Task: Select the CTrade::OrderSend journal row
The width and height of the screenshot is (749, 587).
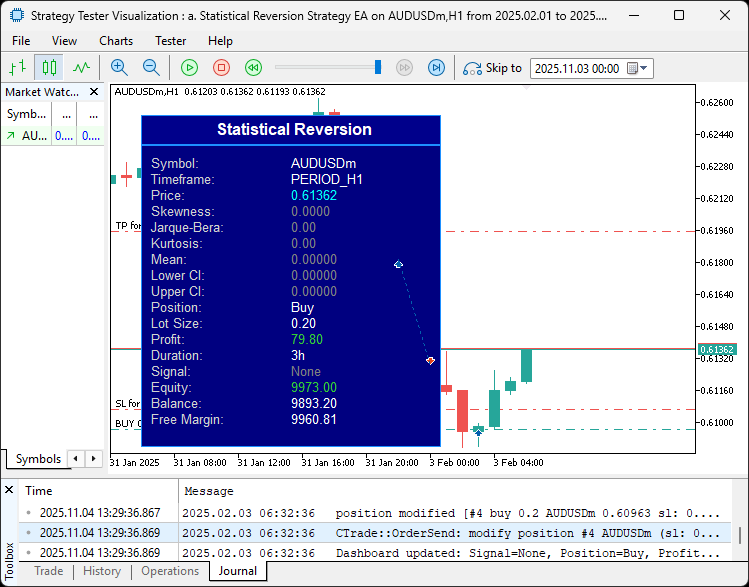Action: (x=375, y=533)
